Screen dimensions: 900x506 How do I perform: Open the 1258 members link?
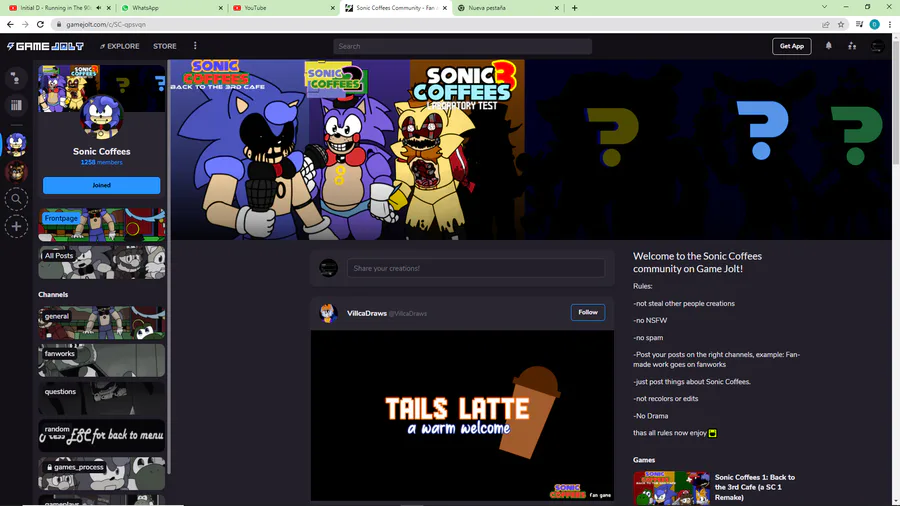point(102,162)
